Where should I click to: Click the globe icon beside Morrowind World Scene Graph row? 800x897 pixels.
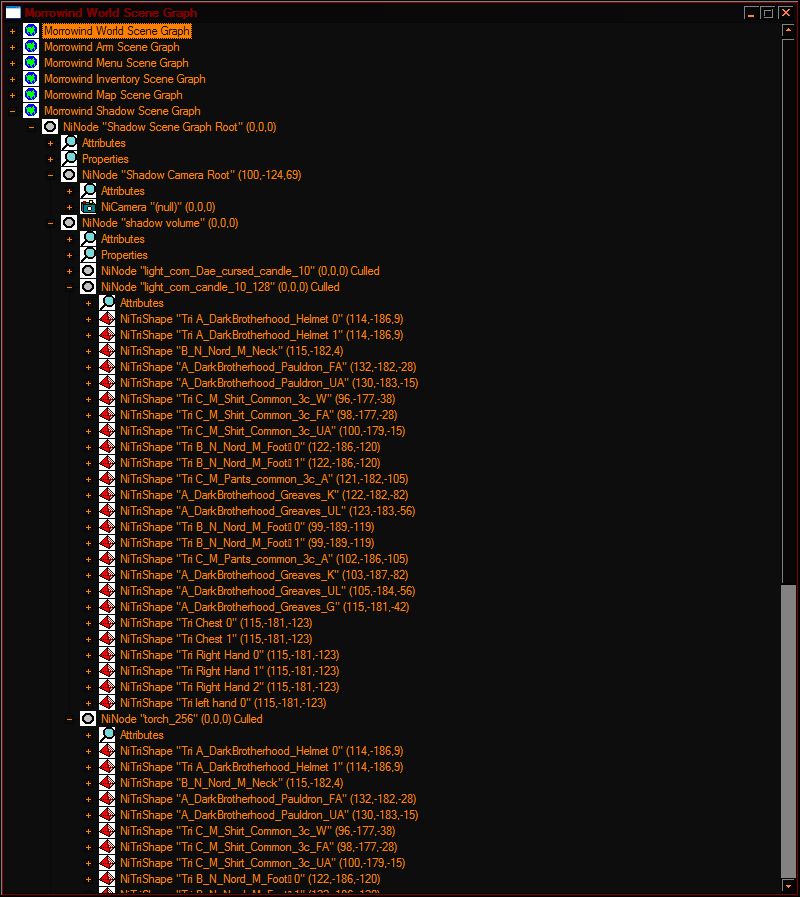(x=31, y=30)
